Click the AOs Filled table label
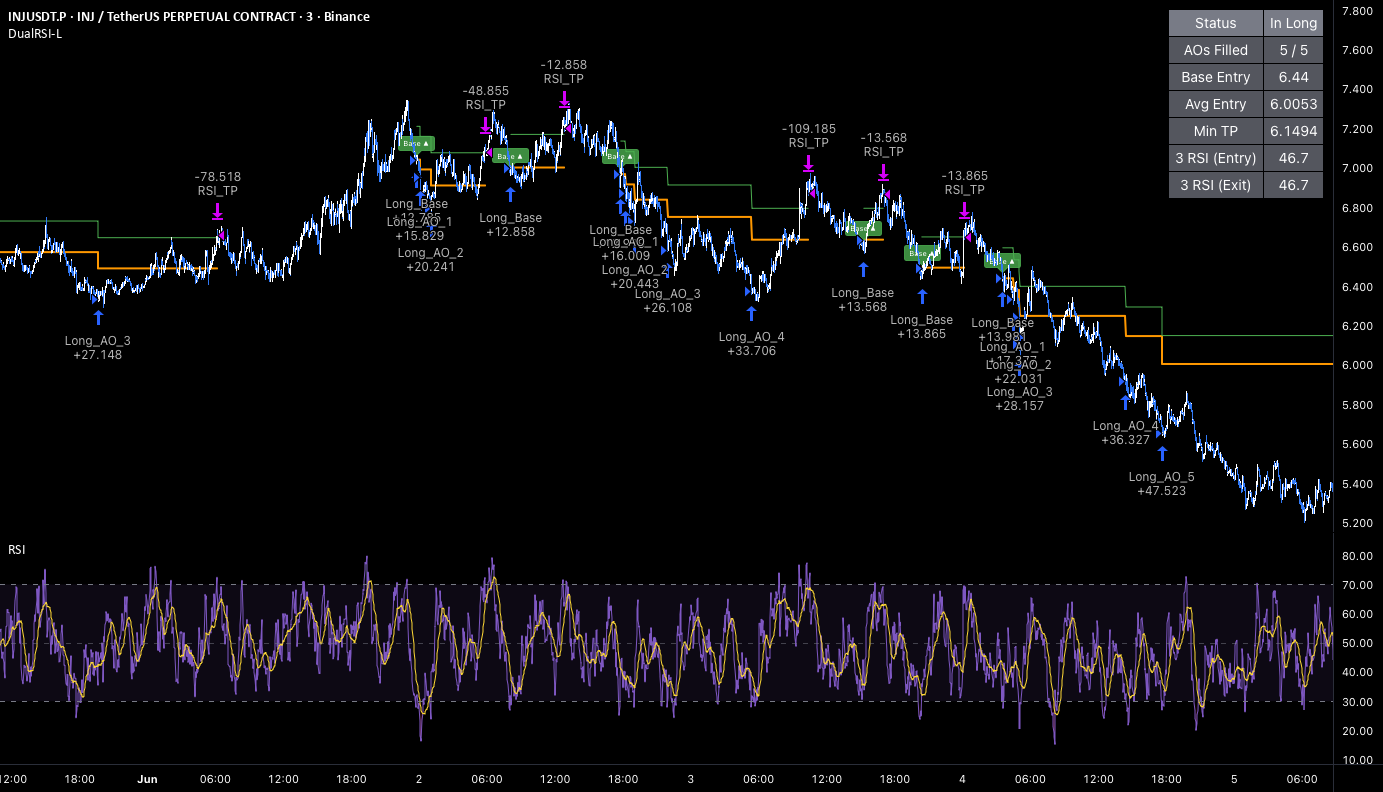 (x=1215, y=50)
